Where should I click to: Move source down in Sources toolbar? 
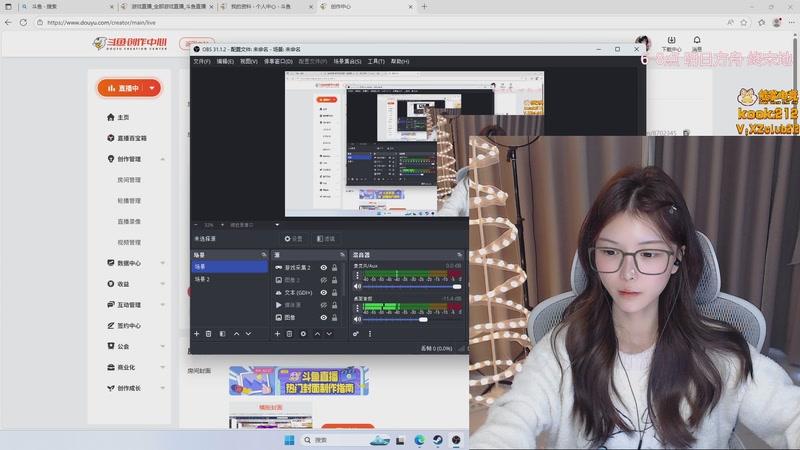329,334
